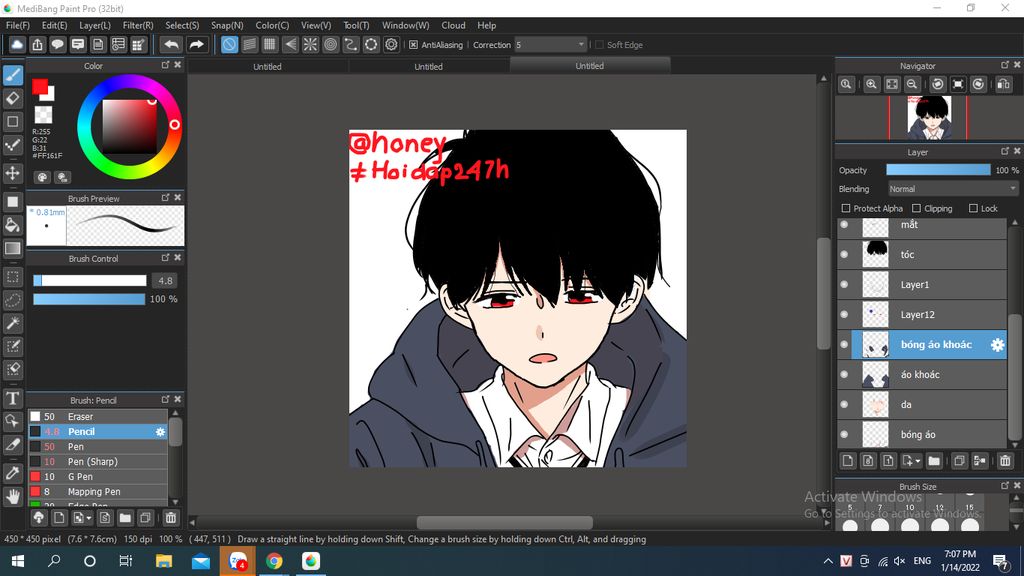Adjust the layer Opacity slider
The height and width of the screenshot is (576, 1024).
938,170
